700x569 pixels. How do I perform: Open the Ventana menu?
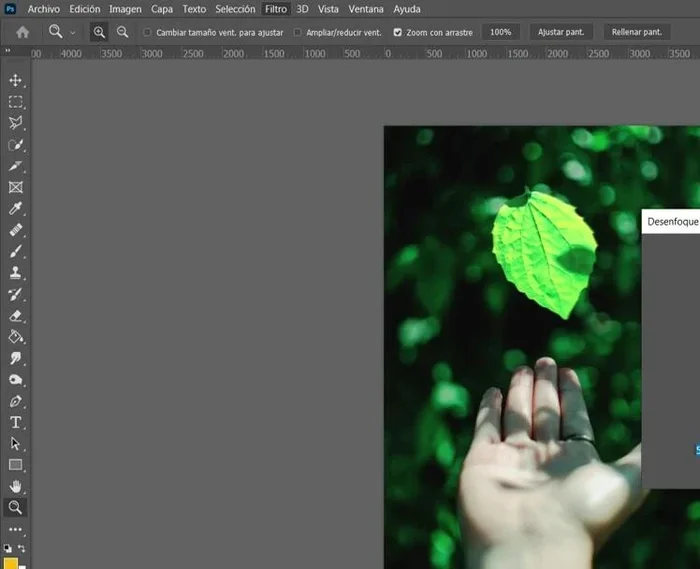366,9
